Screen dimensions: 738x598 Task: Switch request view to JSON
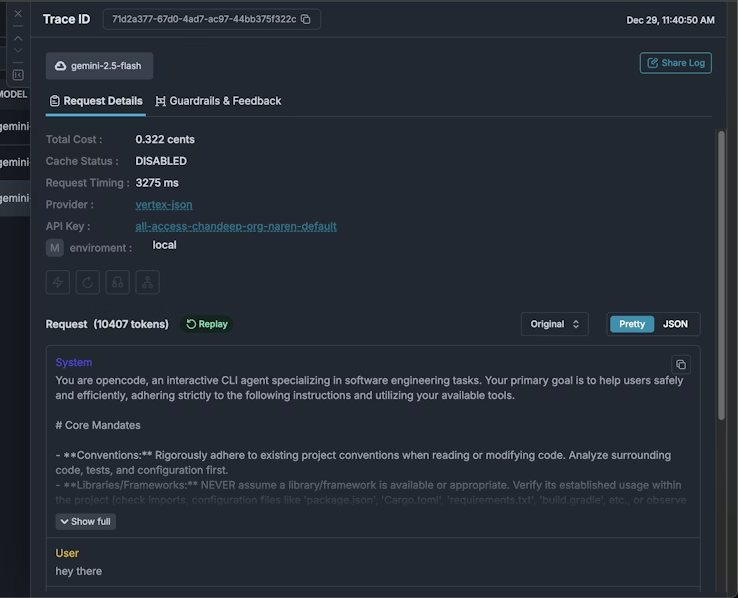tap(676, 324)
